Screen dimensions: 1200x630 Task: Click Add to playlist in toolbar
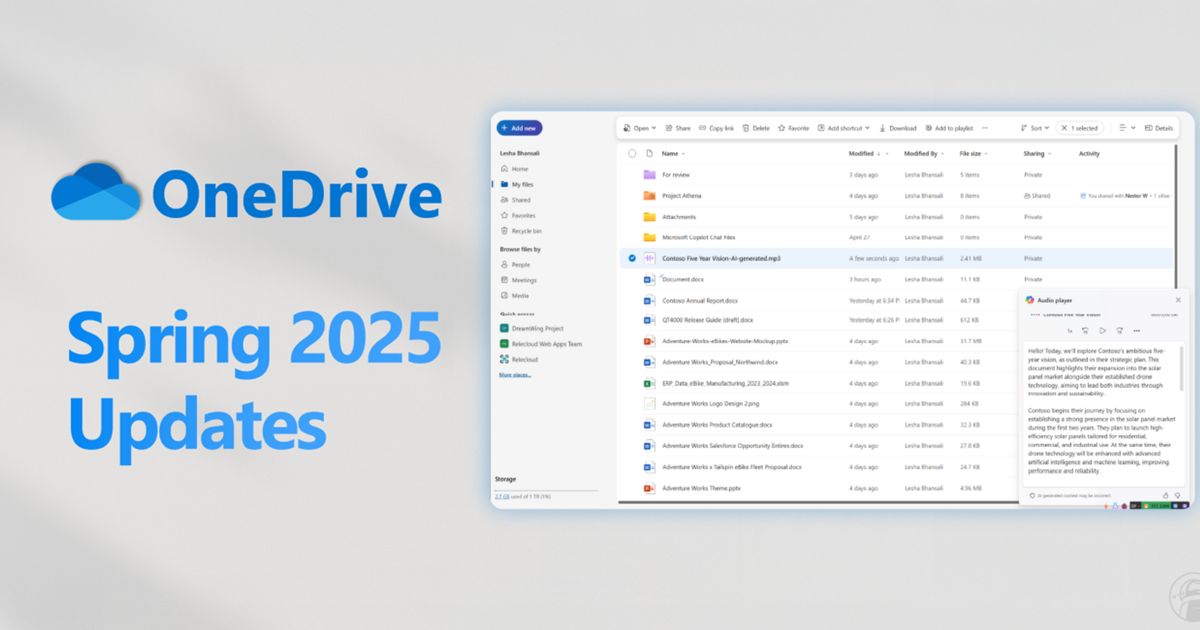coord(949,128)
